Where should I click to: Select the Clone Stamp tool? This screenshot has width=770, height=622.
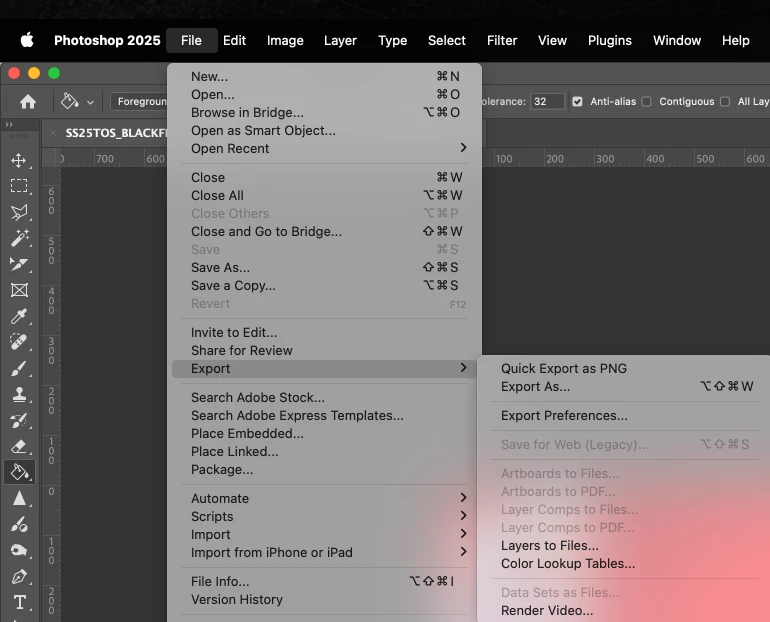19,394
